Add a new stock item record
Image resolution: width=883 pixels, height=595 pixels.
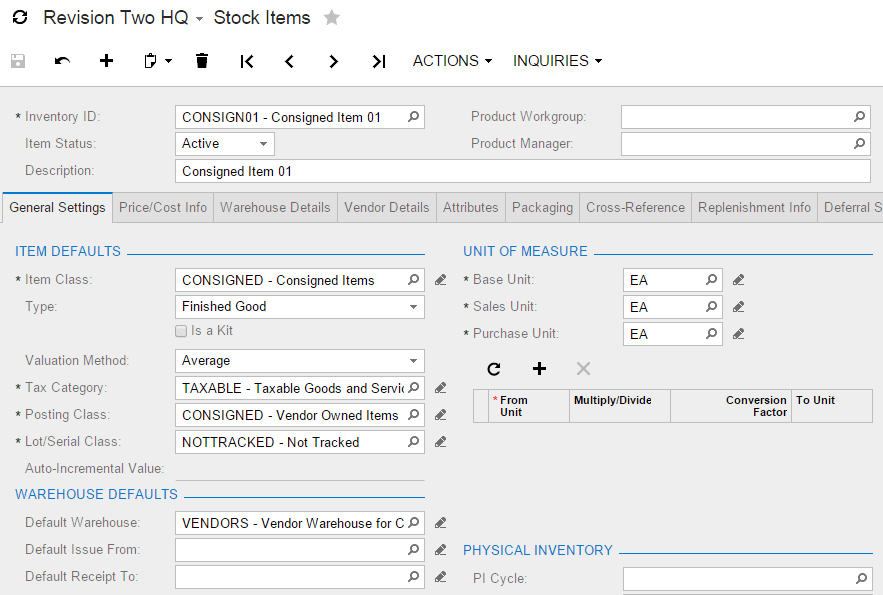coord(106,61)
